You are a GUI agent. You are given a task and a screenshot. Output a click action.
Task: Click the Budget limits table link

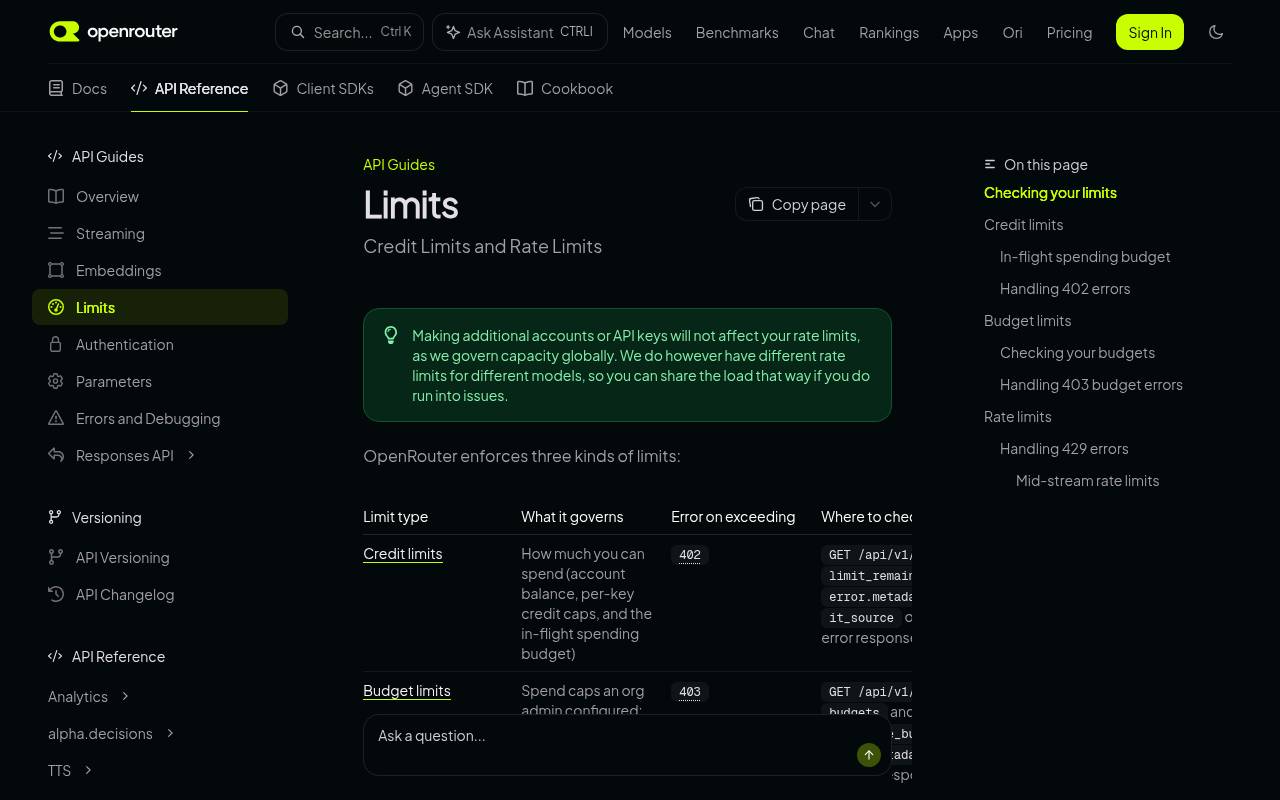click(x=407, y=691)
